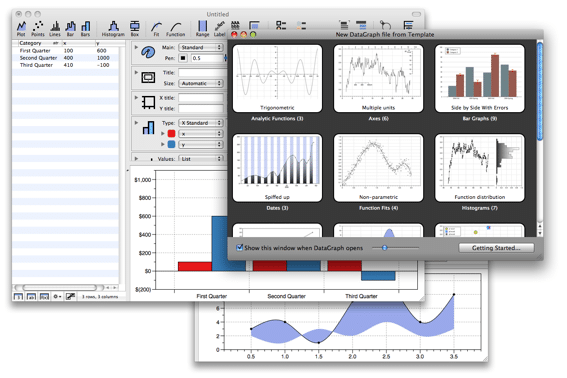The width and height of the screenshot is (567, 378).
Task: Click the Box plot icon
Action: click(135, 29)
